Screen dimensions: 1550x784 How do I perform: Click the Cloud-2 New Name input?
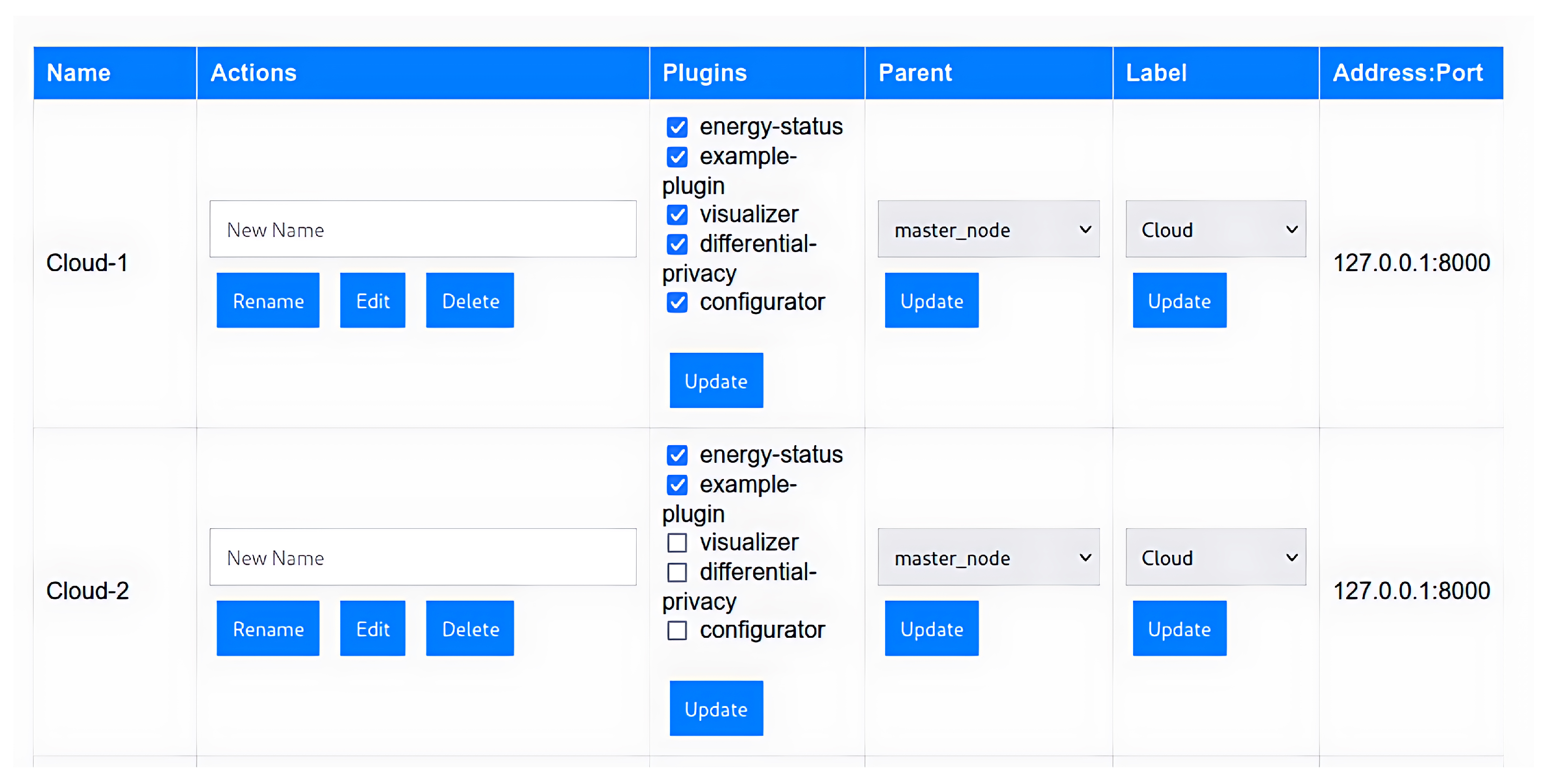423,557
